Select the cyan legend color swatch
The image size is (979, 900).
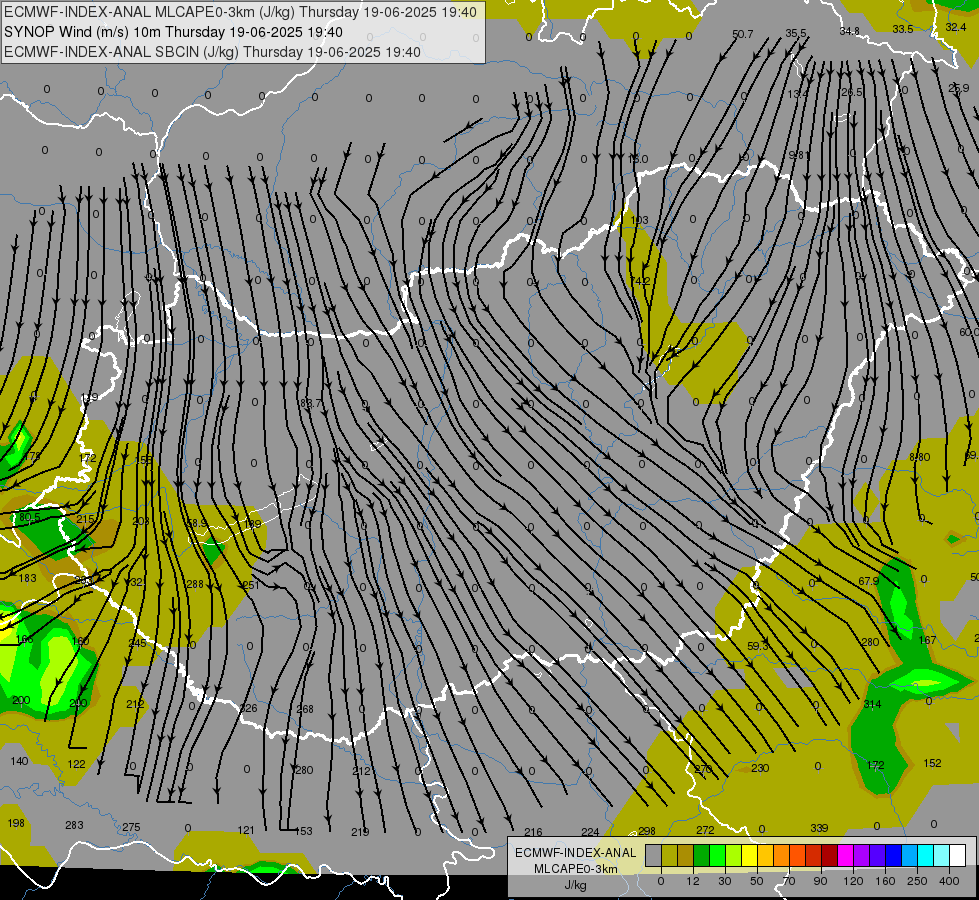coord(925,855)
